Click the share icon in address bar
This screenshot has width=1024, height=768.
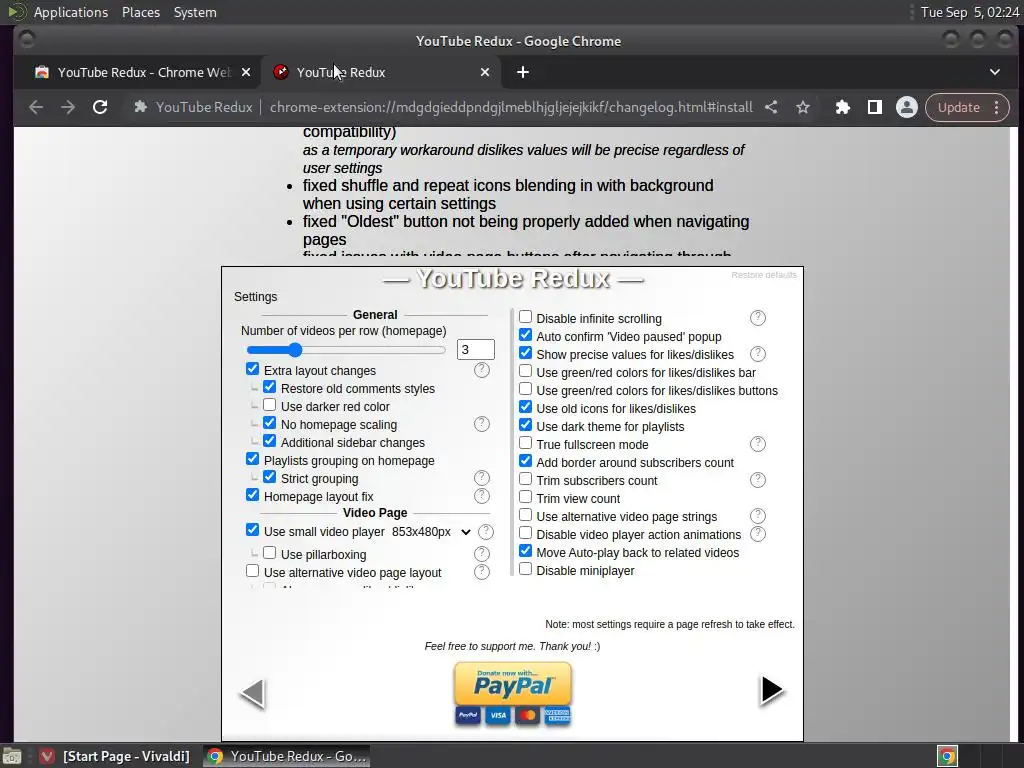pyautogui.click(x=771, y=107)
